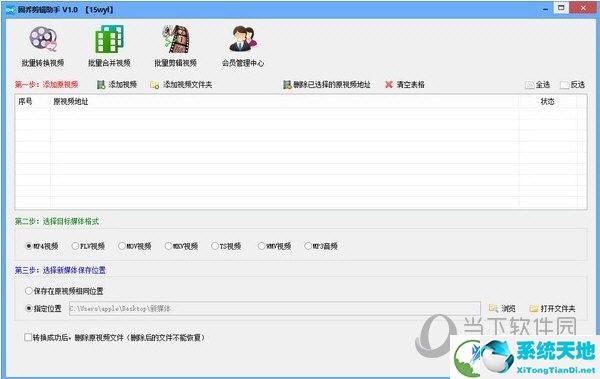The width and height of the screenshot is (600, 379).
Task: Click 全选 select all button
Action: tap(538, 85)
